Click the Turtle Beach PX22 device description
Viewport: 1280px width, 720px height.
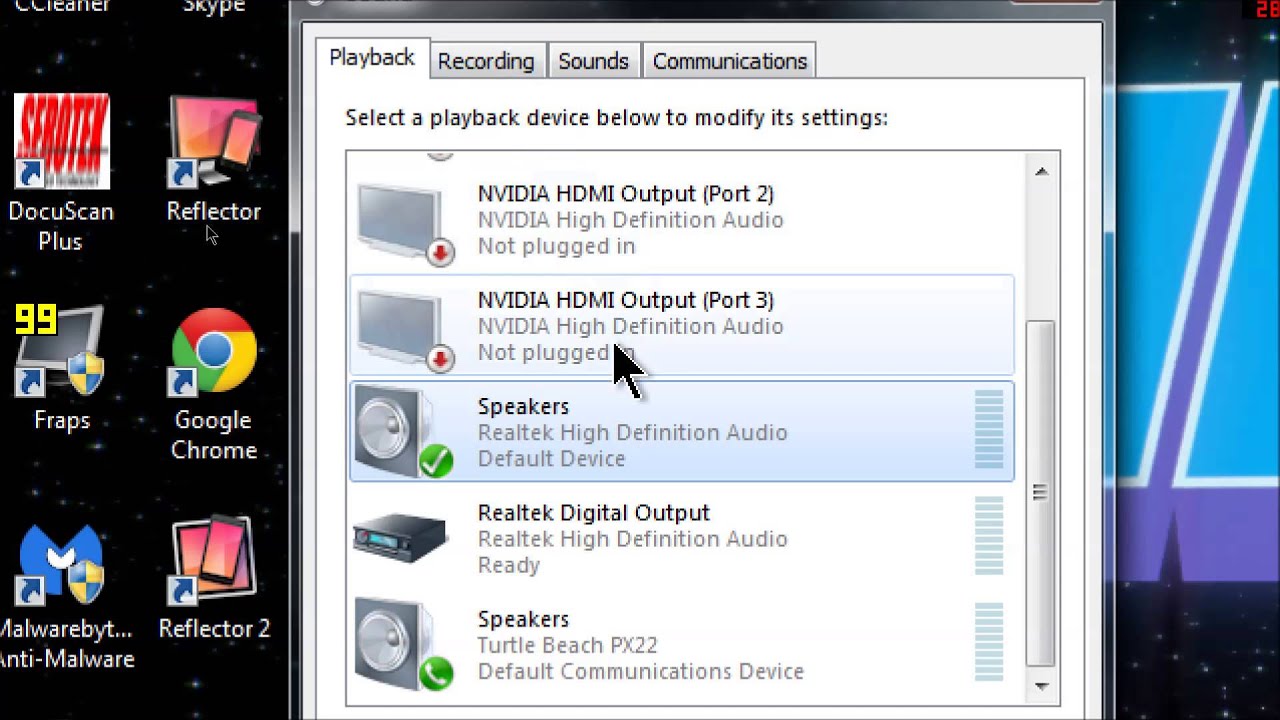click(568, 646)
